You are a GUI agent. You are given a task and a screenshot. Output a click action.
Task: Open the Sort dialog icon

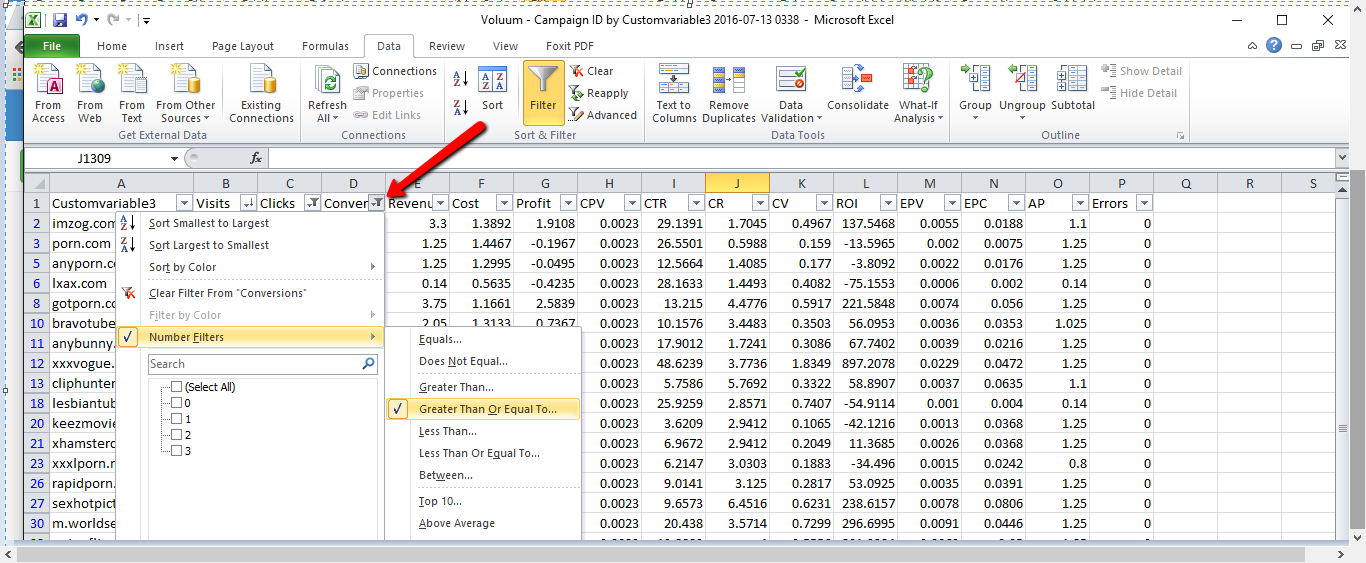coord(493,90)
